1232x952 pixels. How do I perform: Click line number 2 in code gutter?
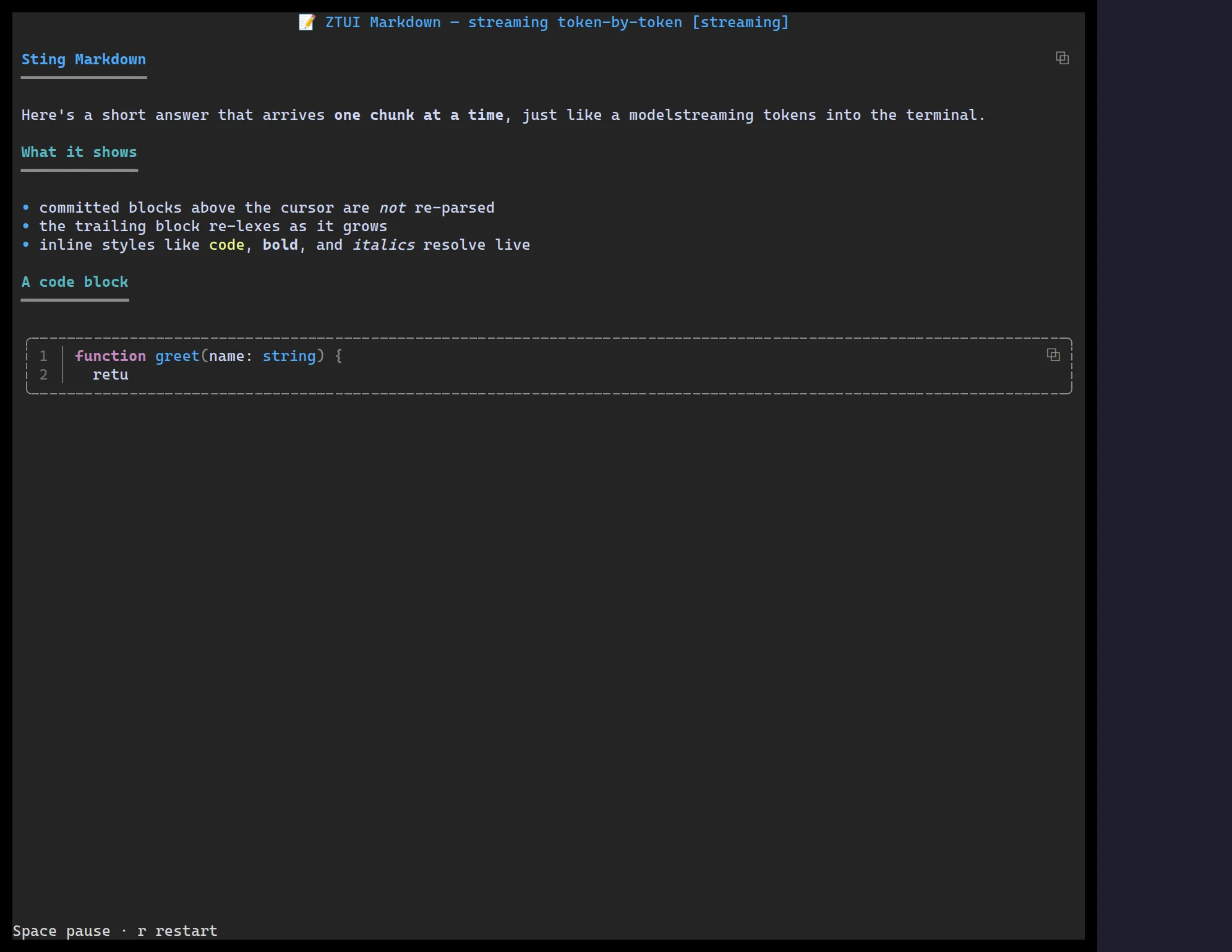point(43,375)
